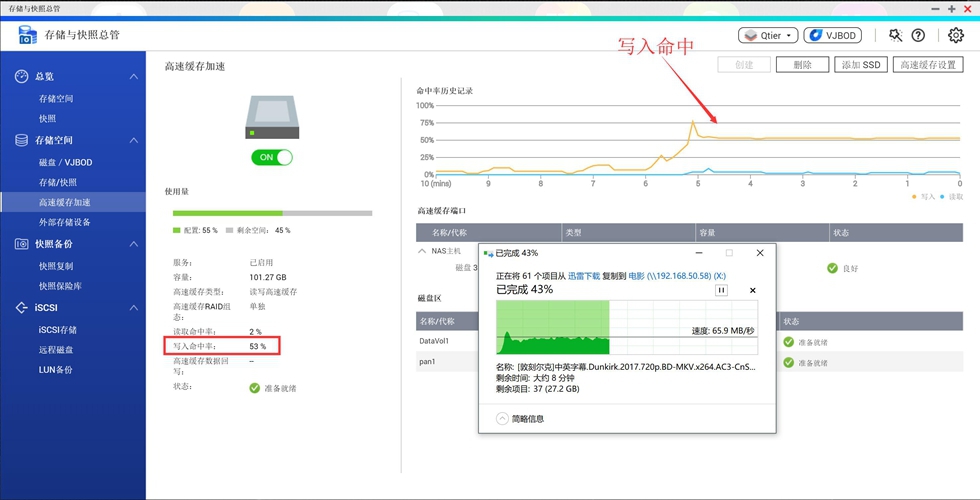Select LUN备份 in sidebar
The height and width of the screenshot is (500, 980).
56,370
